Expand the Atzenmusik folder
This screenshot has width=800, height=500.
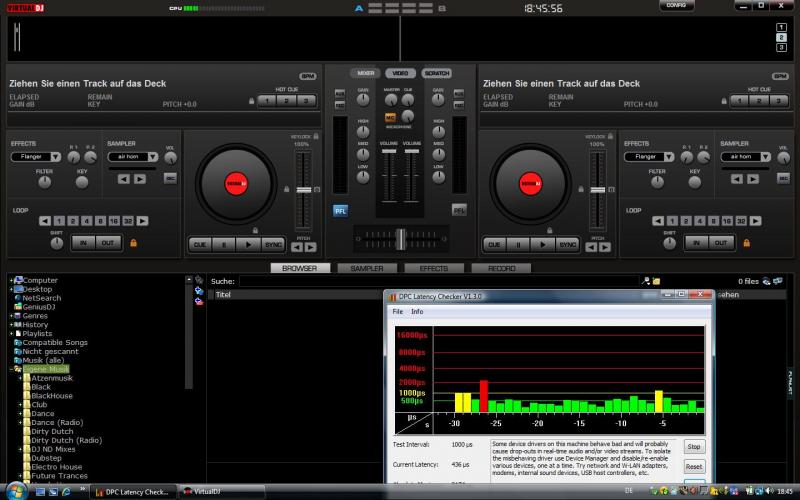click(20, 378)
